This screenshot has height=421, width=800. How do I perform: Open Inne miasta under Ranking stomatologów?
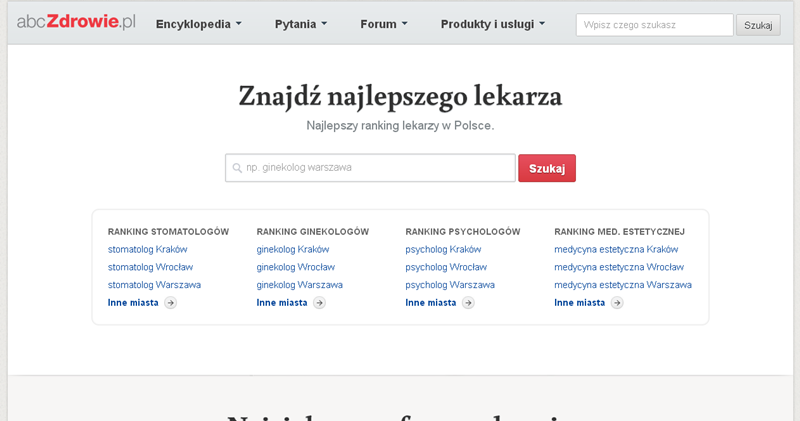[x=133, y=303]
